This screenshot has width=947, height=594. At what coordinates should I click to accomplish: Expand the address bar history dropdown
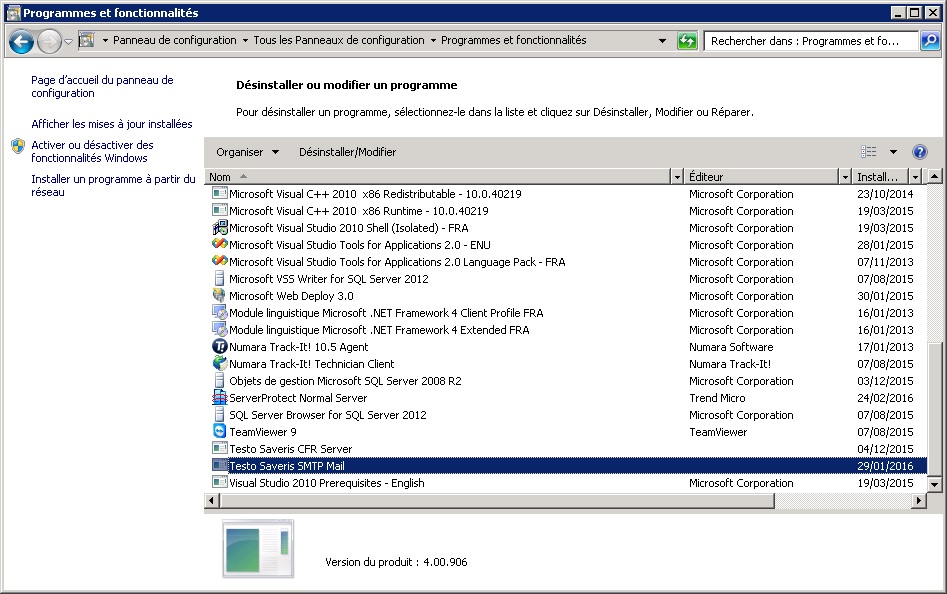pyautogui.click(x=663, y=41)
